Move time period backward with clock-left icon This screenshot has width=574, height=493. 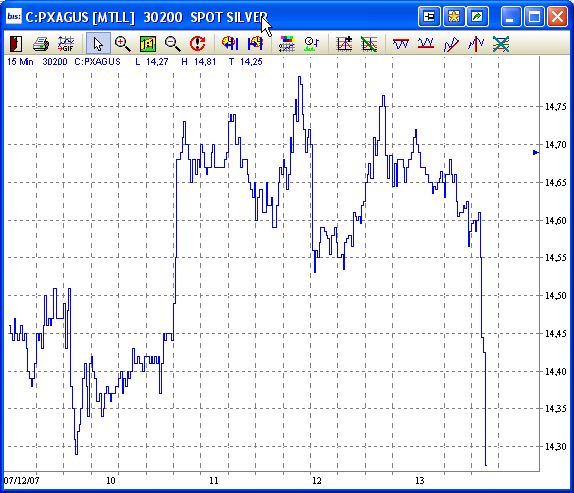[230, 44]
